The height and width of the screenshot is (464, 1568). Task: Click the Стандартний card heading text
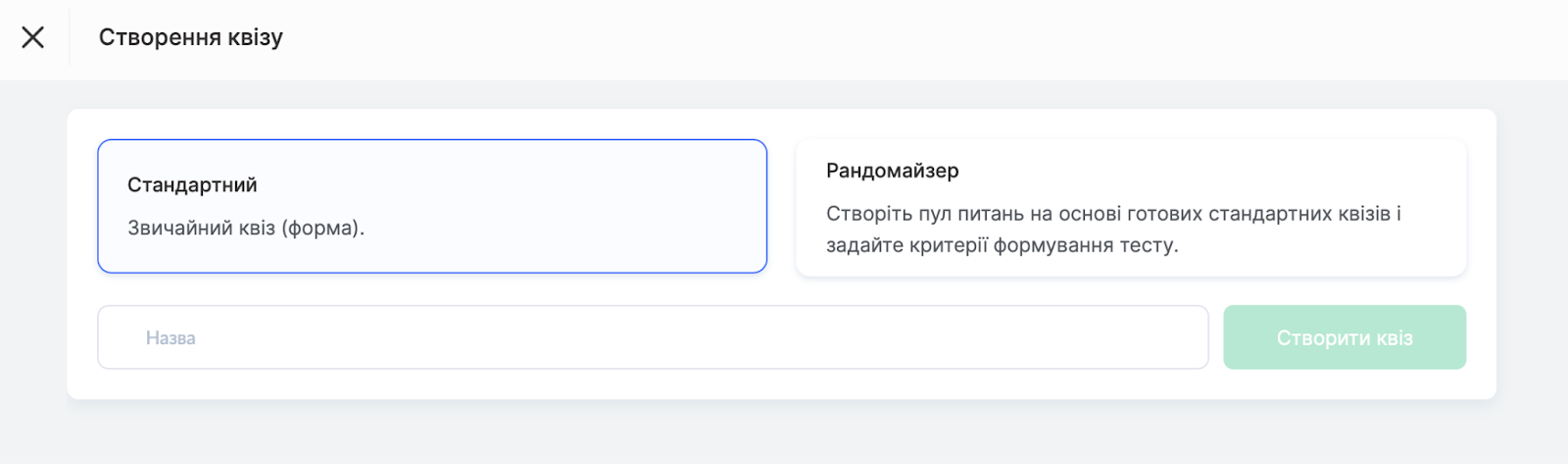tap(192, 184)
